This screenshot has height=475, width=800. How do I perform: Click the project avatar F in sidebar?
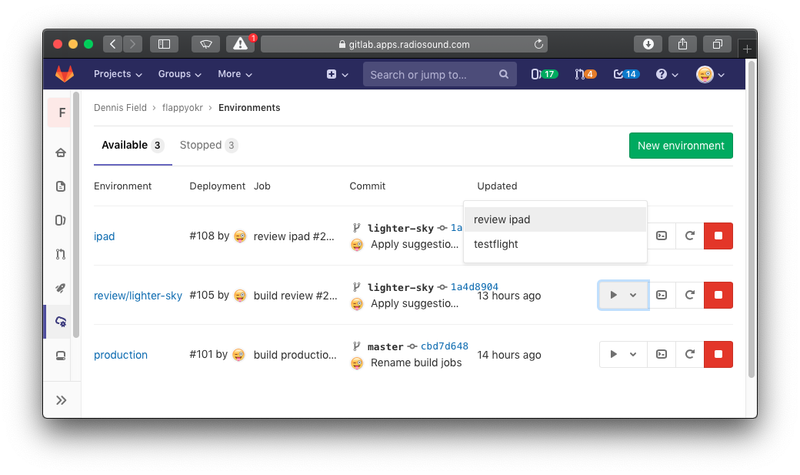tap(61, 113)
